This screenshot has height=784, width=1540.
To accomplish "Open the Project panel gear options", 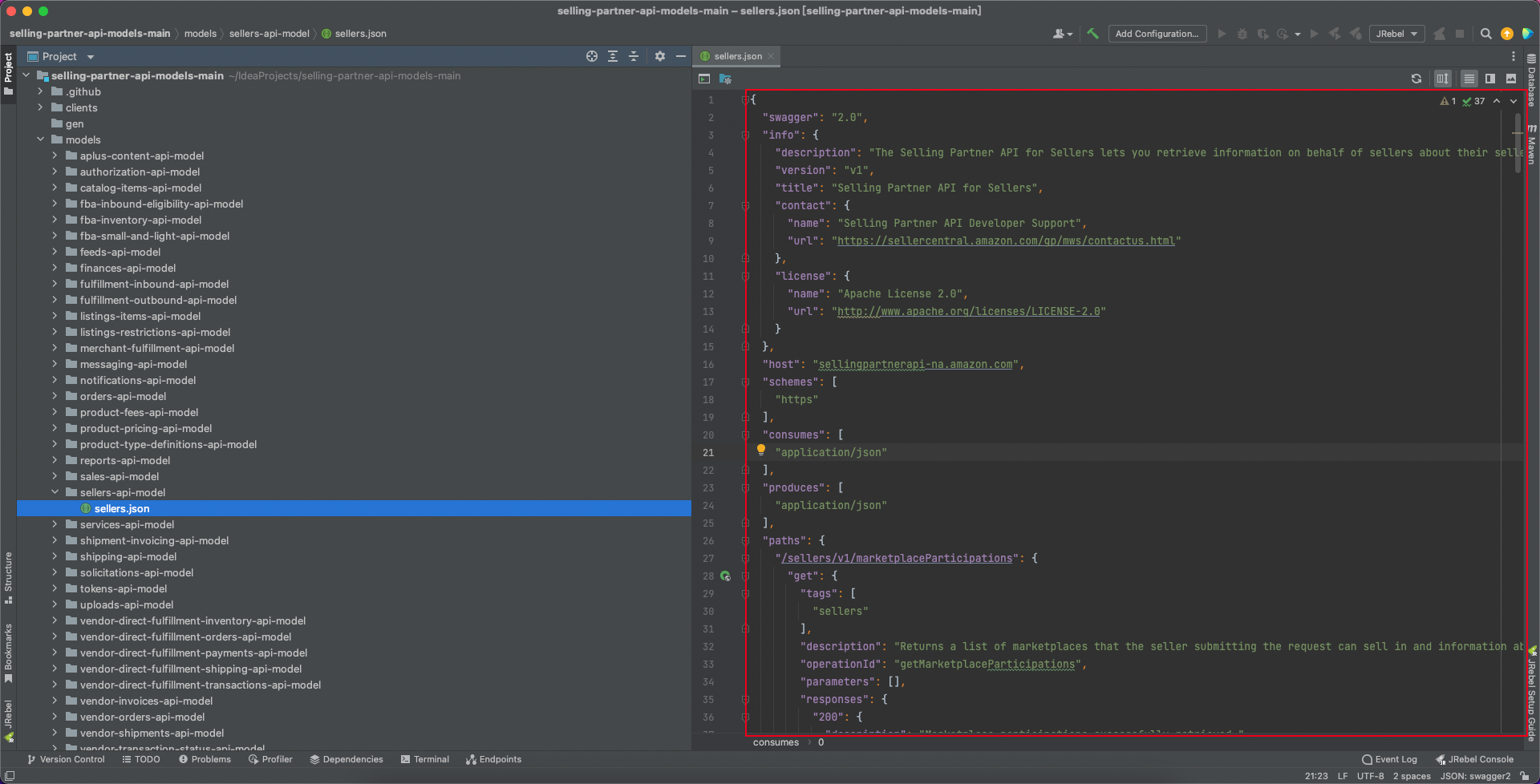I will pos(660,56).
